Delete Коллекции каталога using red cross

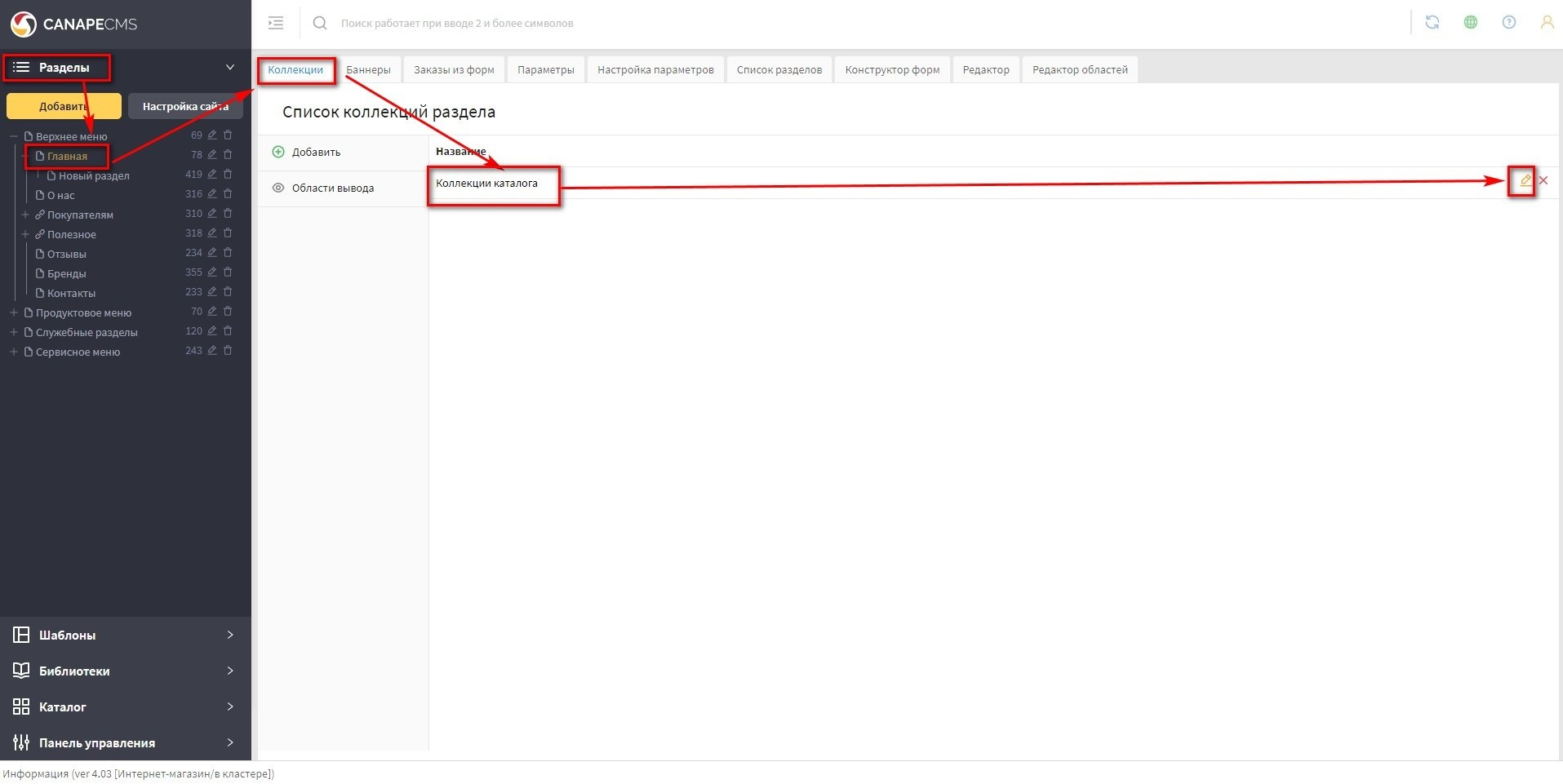click(x=1543, y=181)
